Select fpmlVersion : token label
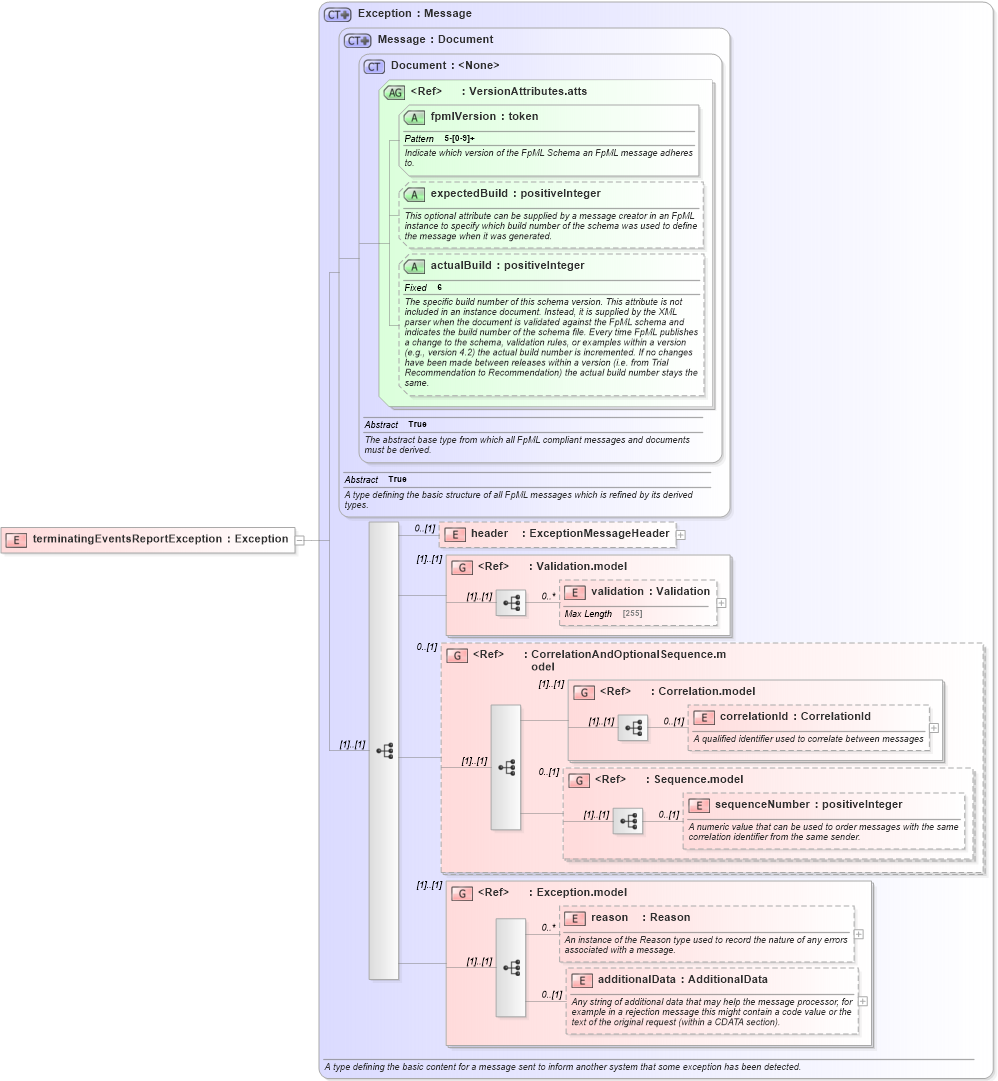The height and width of the screenshot is (1081, 998). (x=485, y=117)
